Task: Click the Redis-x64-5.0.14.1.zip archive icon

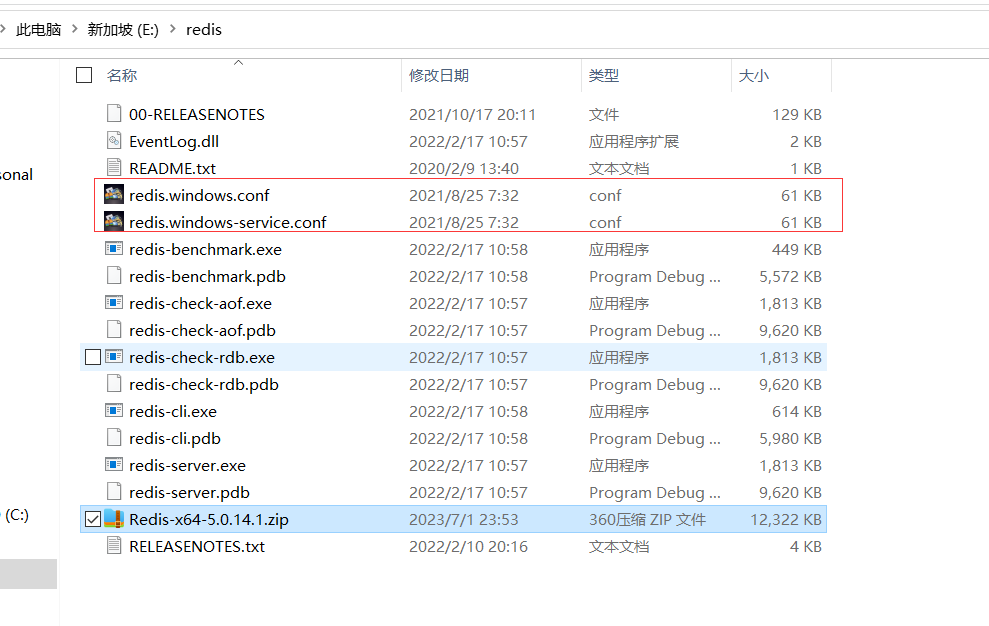Action: point(114,518)
